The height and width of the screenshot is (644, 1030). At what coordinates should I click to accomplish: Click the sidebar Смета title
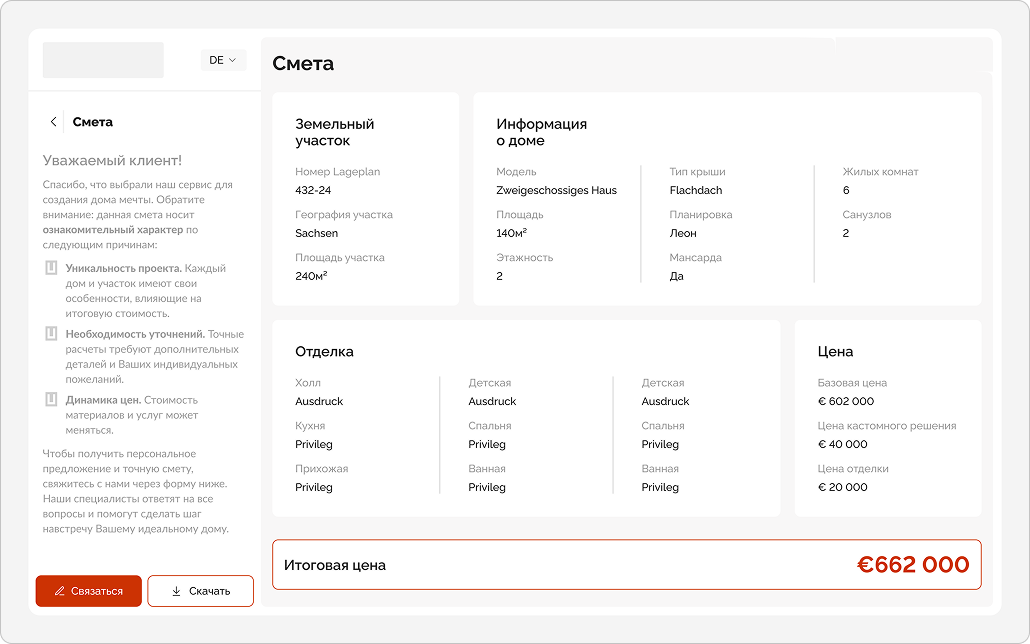(x=93, y=122)
